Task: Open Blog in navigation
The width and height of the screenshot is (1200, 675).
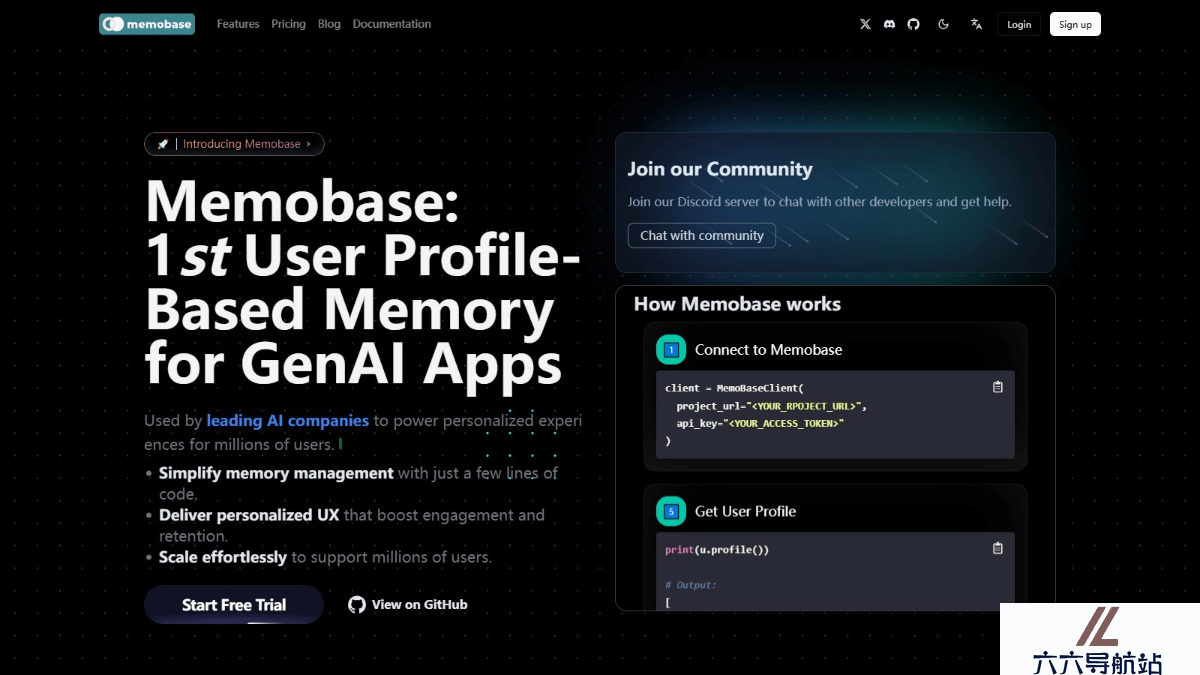Action: click(x=329, y=24)
